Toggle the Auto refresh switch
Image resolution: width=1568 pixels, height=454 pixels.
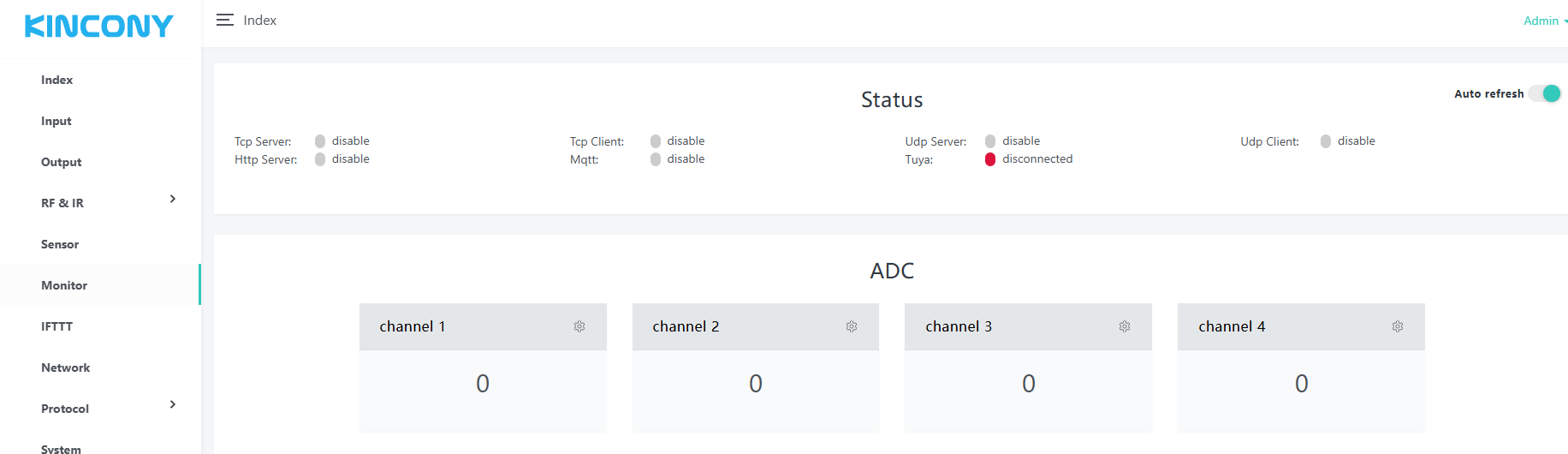click(x=1546, y=93)
